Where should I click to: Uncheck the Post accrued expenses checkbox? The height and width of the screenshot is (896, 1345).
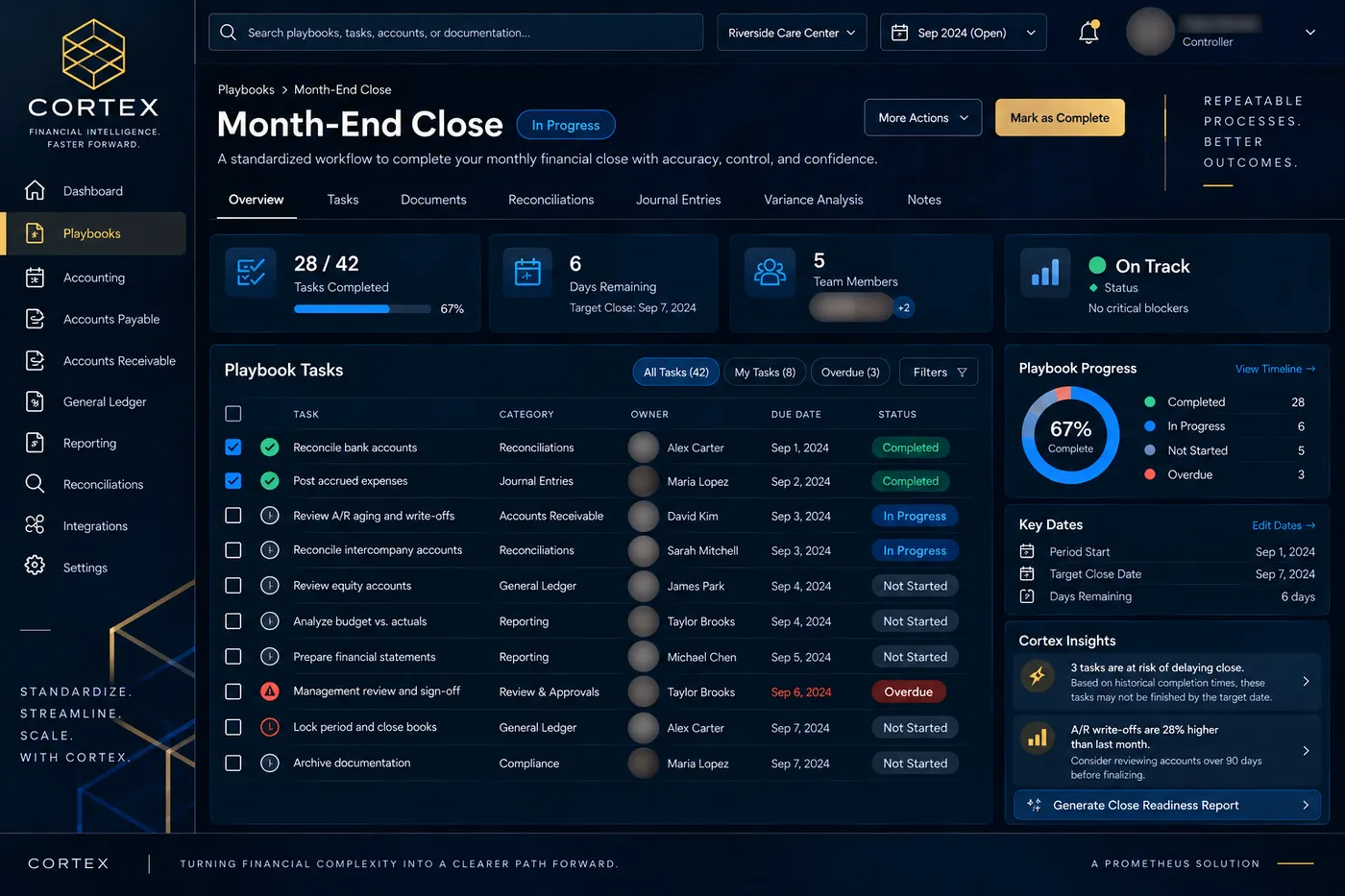pyautogui.click(x=232, y=481)
